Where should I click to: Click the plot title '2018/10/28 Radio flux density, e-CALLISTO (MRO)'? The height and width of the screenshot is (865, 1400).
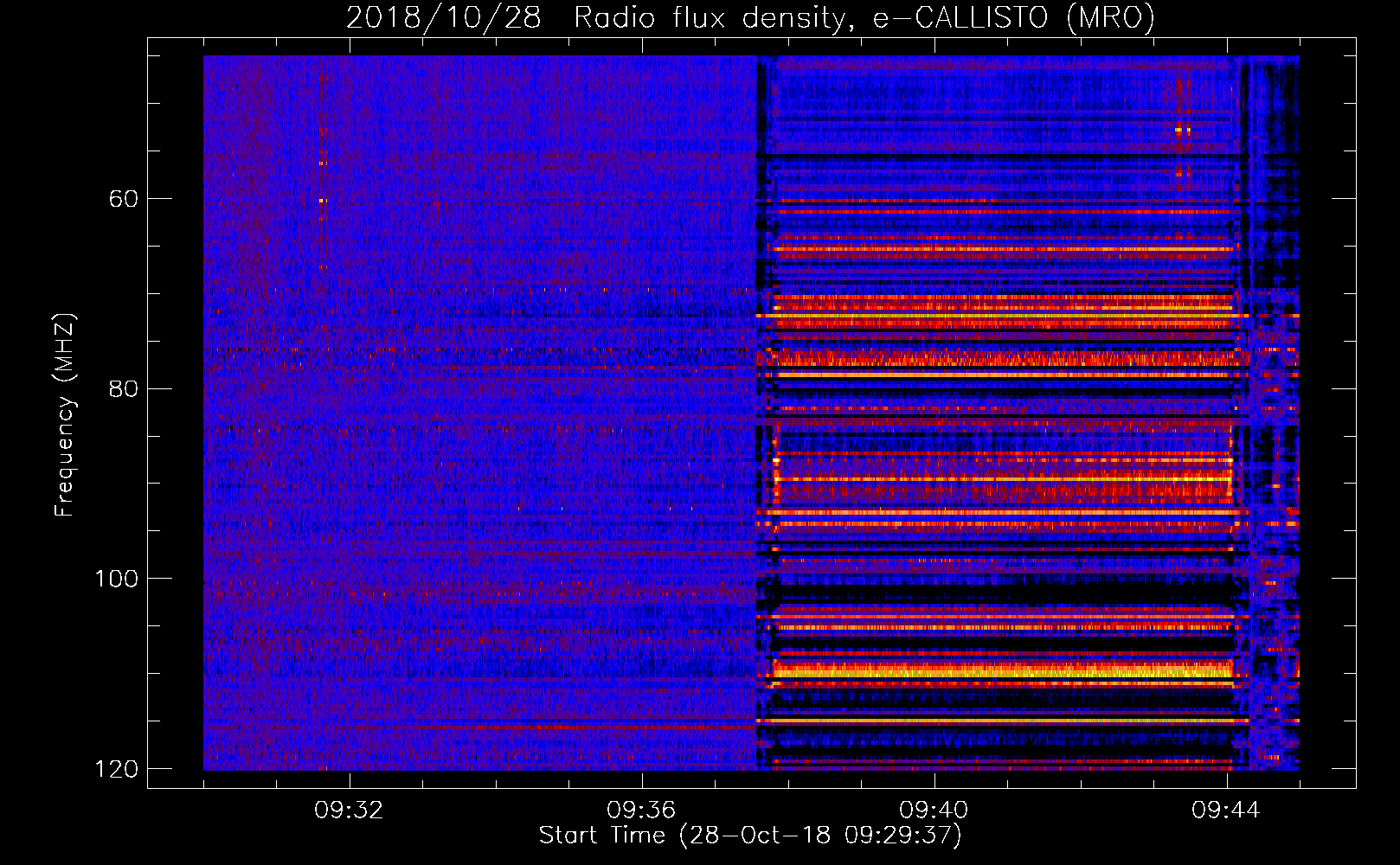(x=750, y=18)
